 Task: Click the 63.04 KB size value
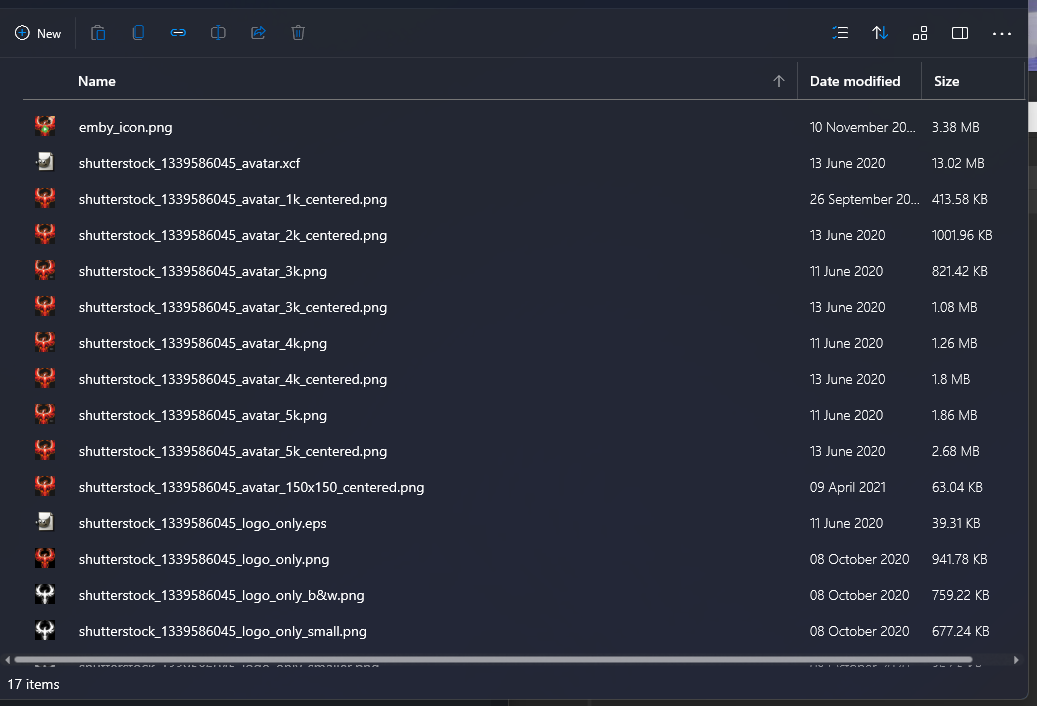(957, 487)
